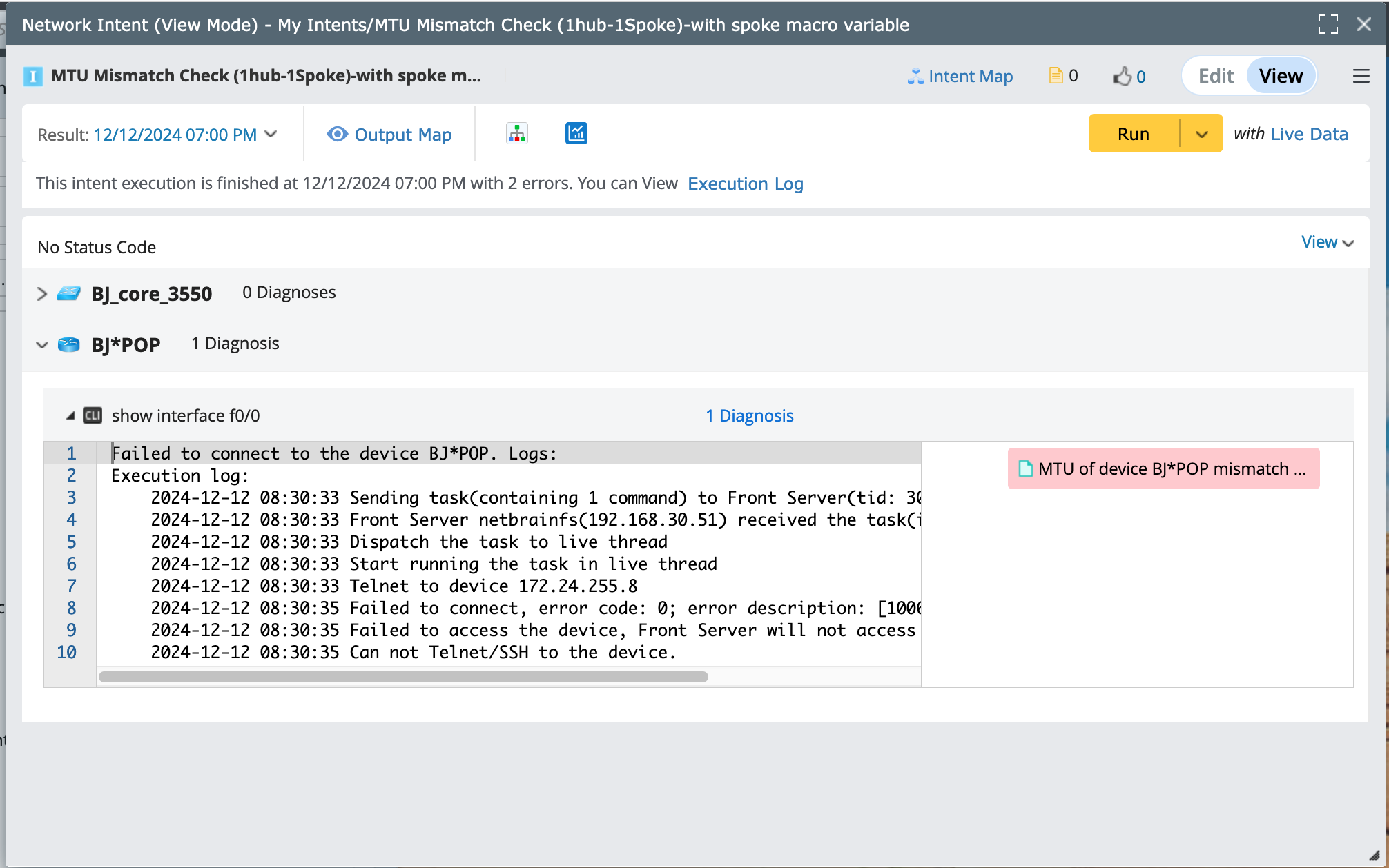Click the topology tree icon in toolbar
This screenshot has width=1389, height=868.
[x=516, y=133]
